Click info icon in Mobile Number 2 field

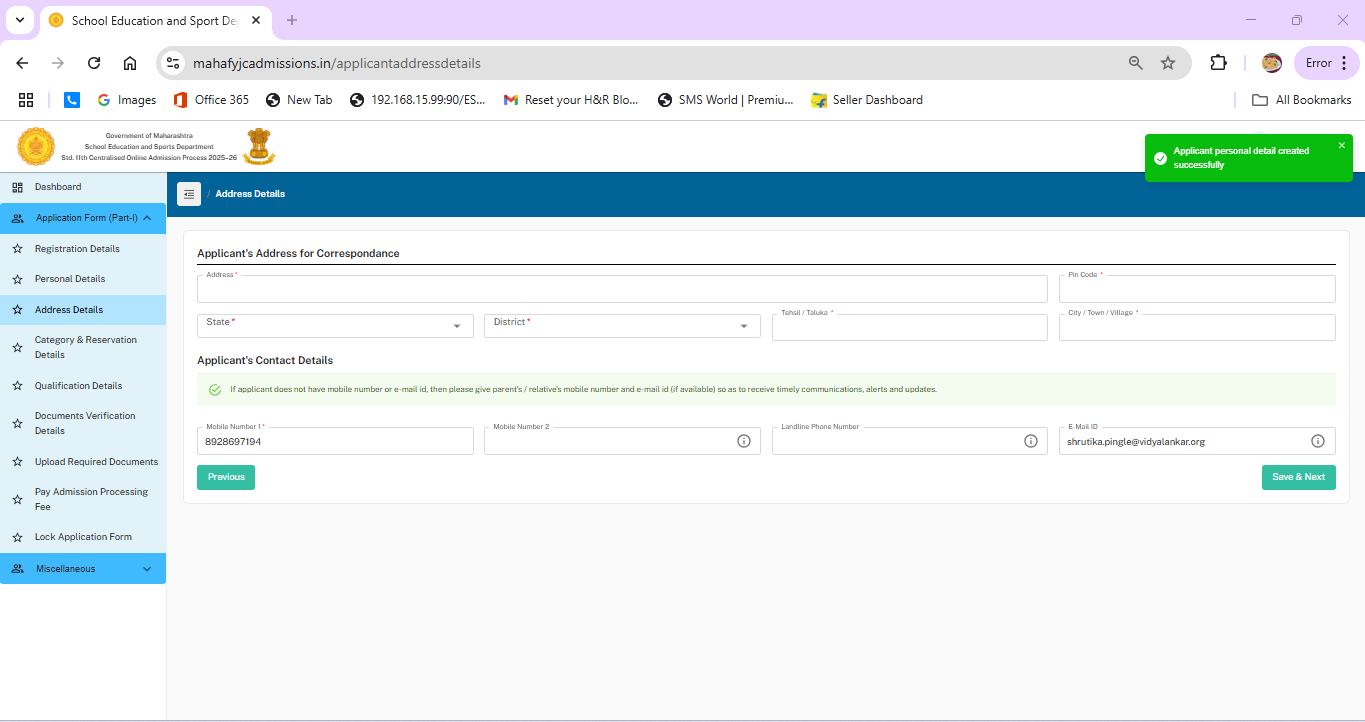(x=744, y=441)
